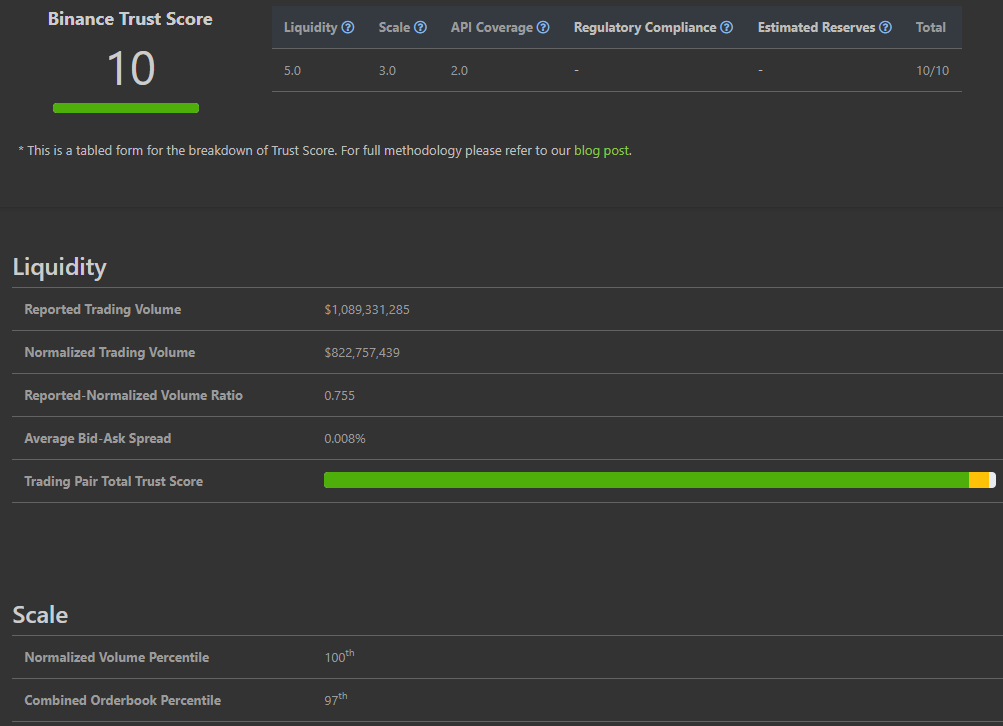This screenshot has height=726, width=1003.
Task: Show the Estimated Reserves help icon tooltip
Action: [x=885, y=28]
